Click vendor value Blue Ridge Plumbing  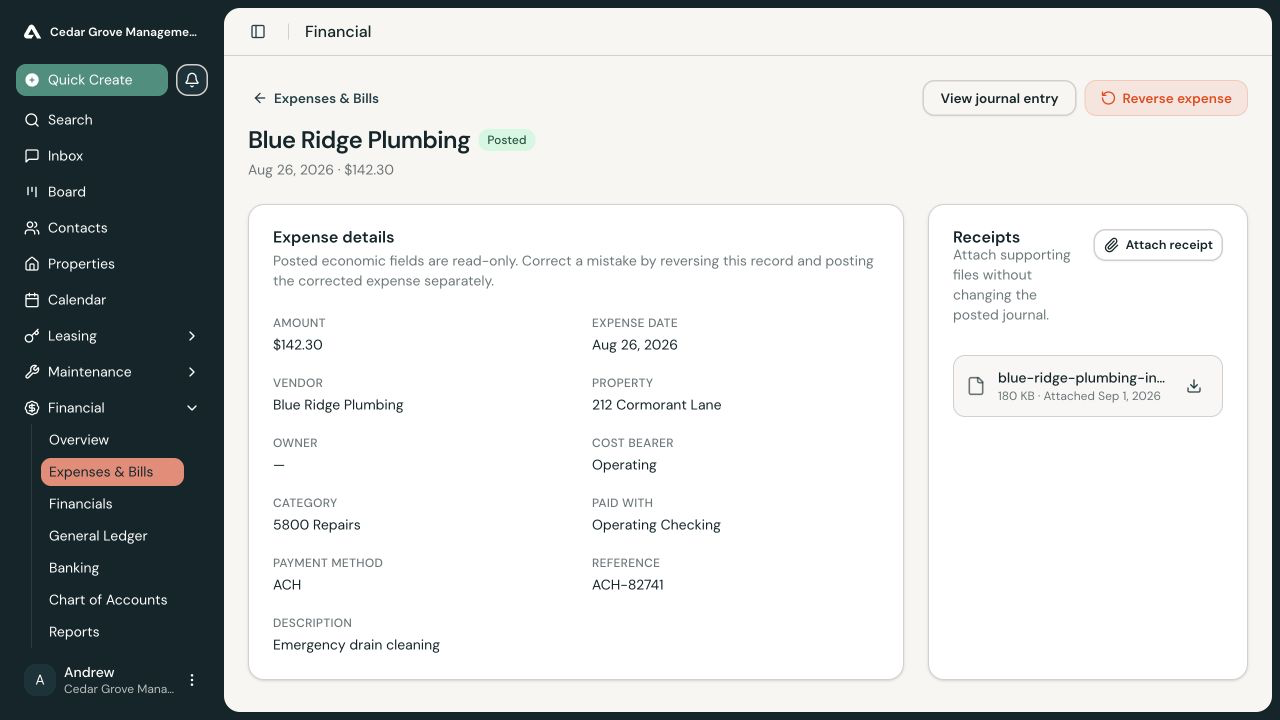338,405
